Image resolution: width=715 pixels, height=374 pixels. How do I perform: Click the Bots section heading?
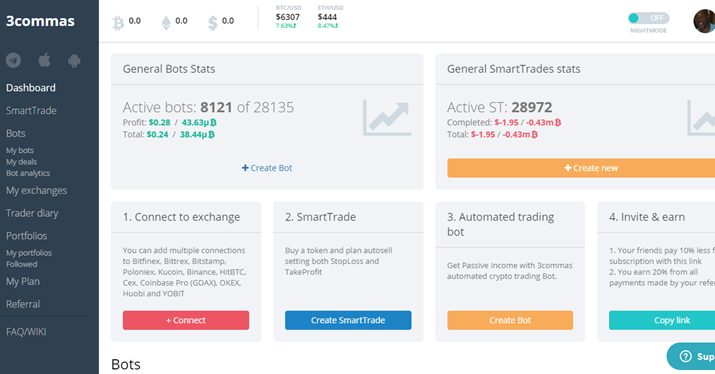[x=126, y=364]
